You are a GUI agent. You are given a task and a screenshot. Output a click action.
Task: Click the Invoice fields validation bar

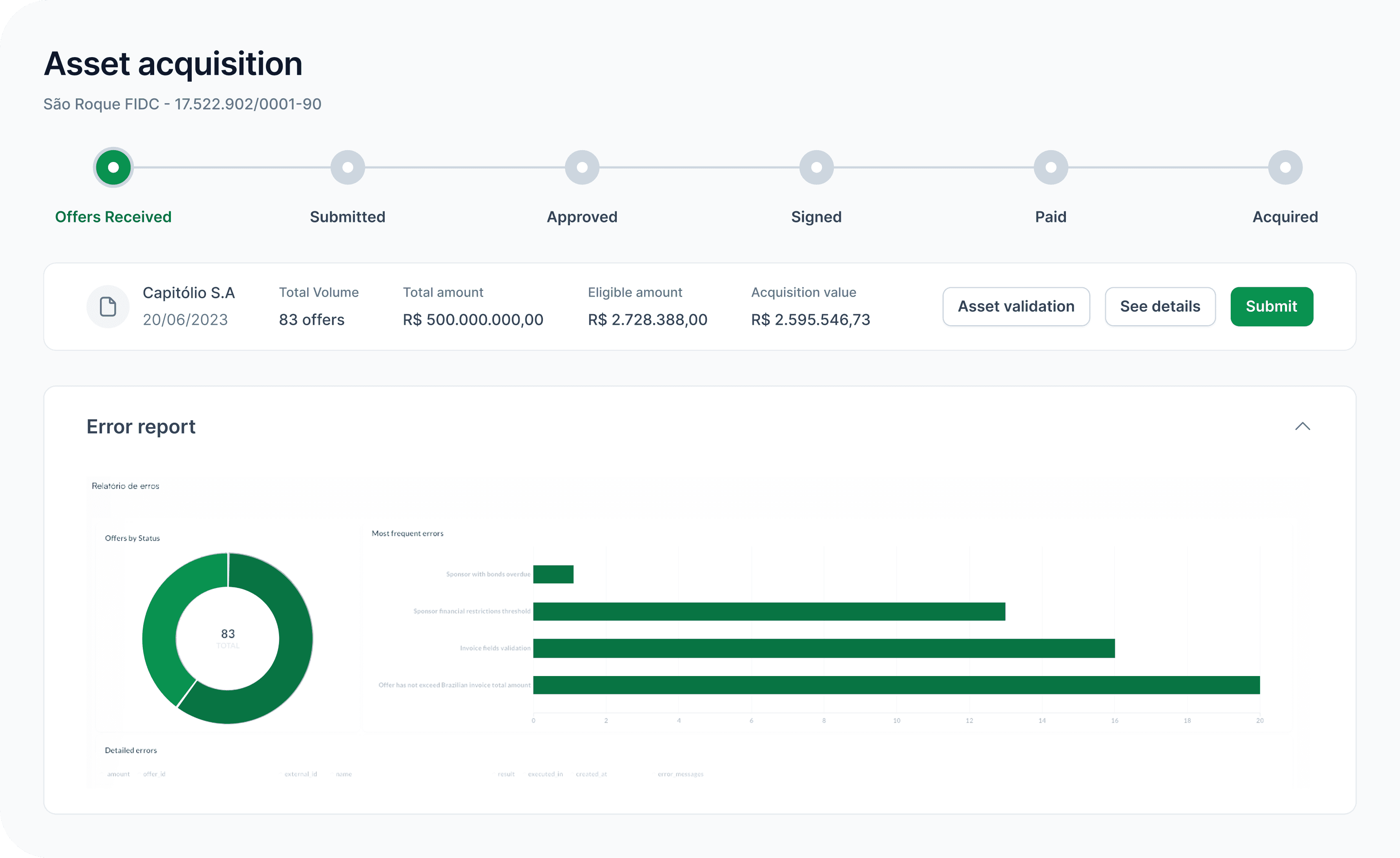823,648
